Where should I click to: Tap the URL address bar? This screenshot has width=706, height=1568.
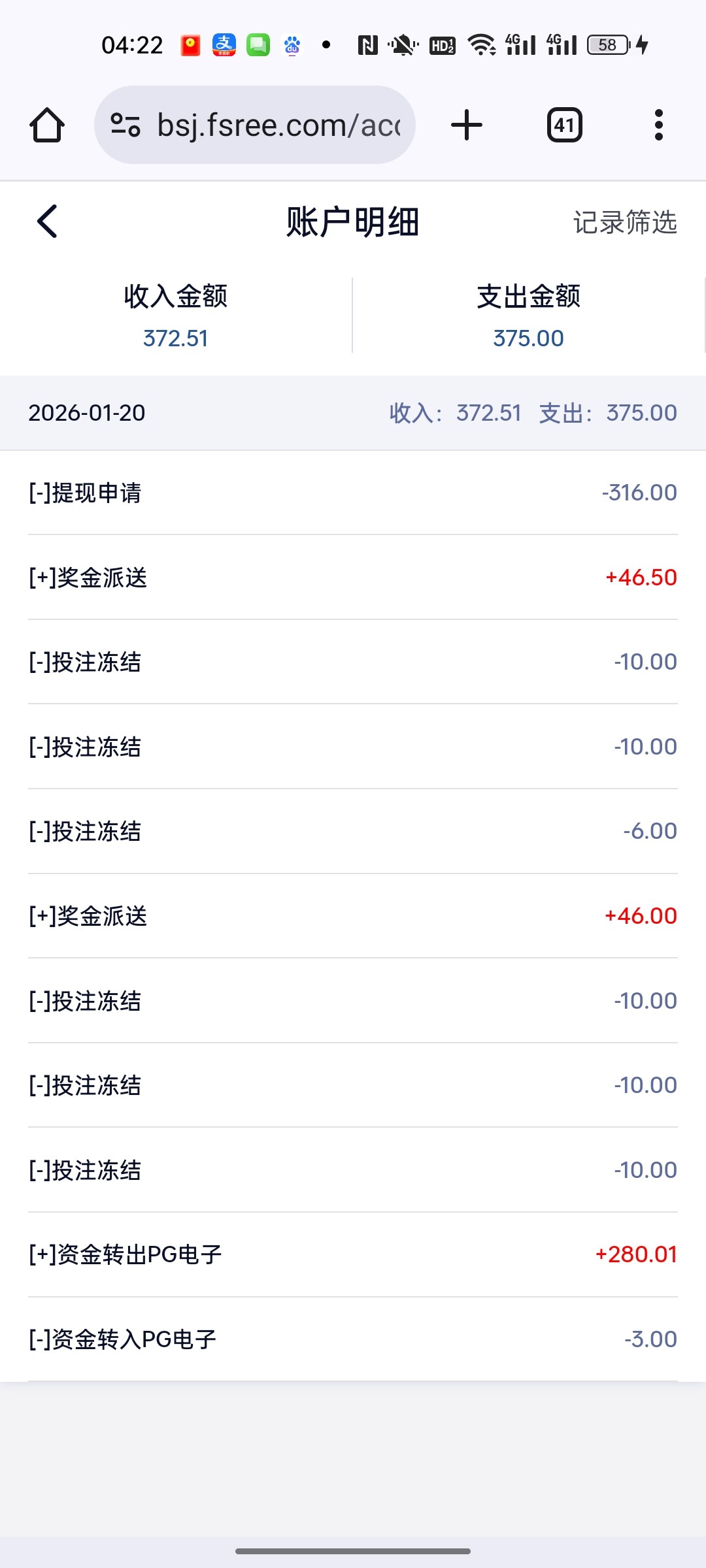pyautogui.click(x=278, y=125)
